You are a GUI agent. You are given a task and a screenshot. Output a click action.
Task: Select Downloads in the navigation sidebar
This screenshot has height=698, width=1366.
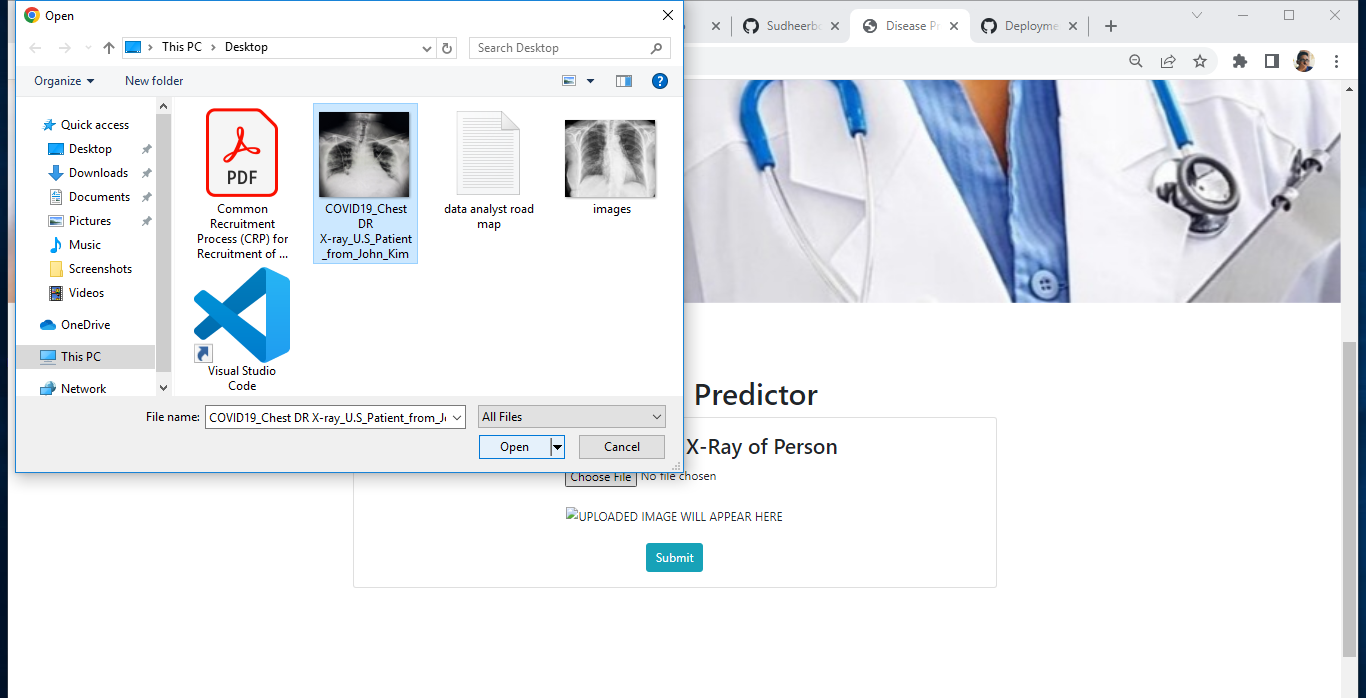click(x=98, y=172)
